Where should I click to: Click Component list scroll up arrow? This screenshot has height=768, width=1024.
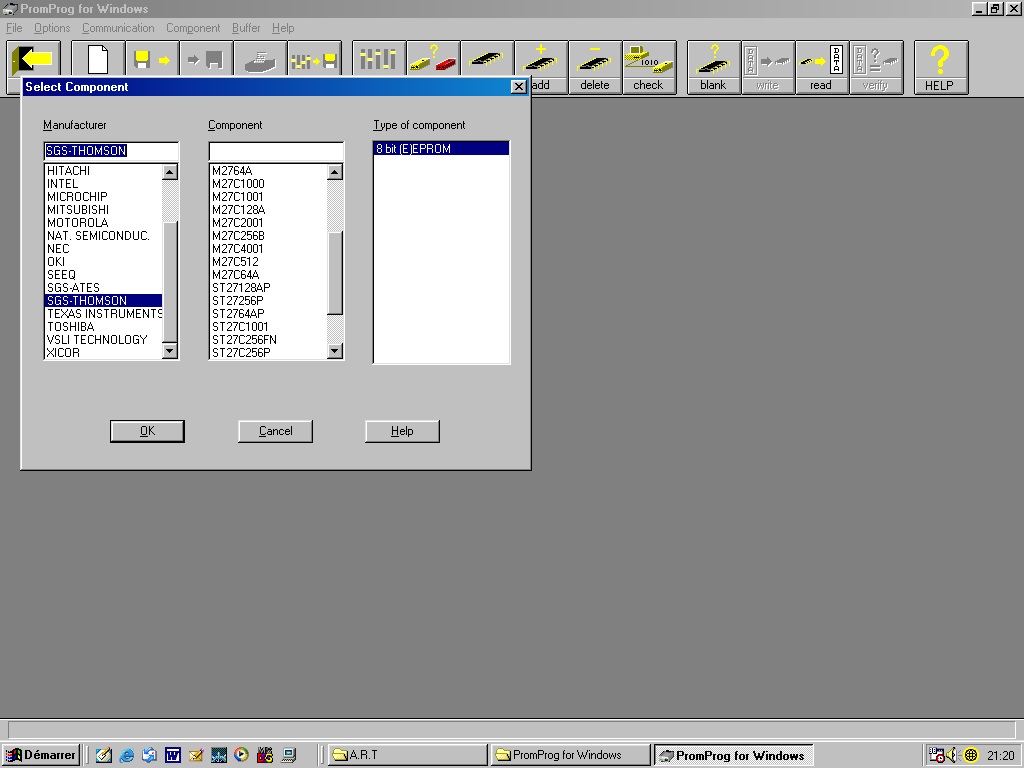pyautogui.click(x=335, y=172)
